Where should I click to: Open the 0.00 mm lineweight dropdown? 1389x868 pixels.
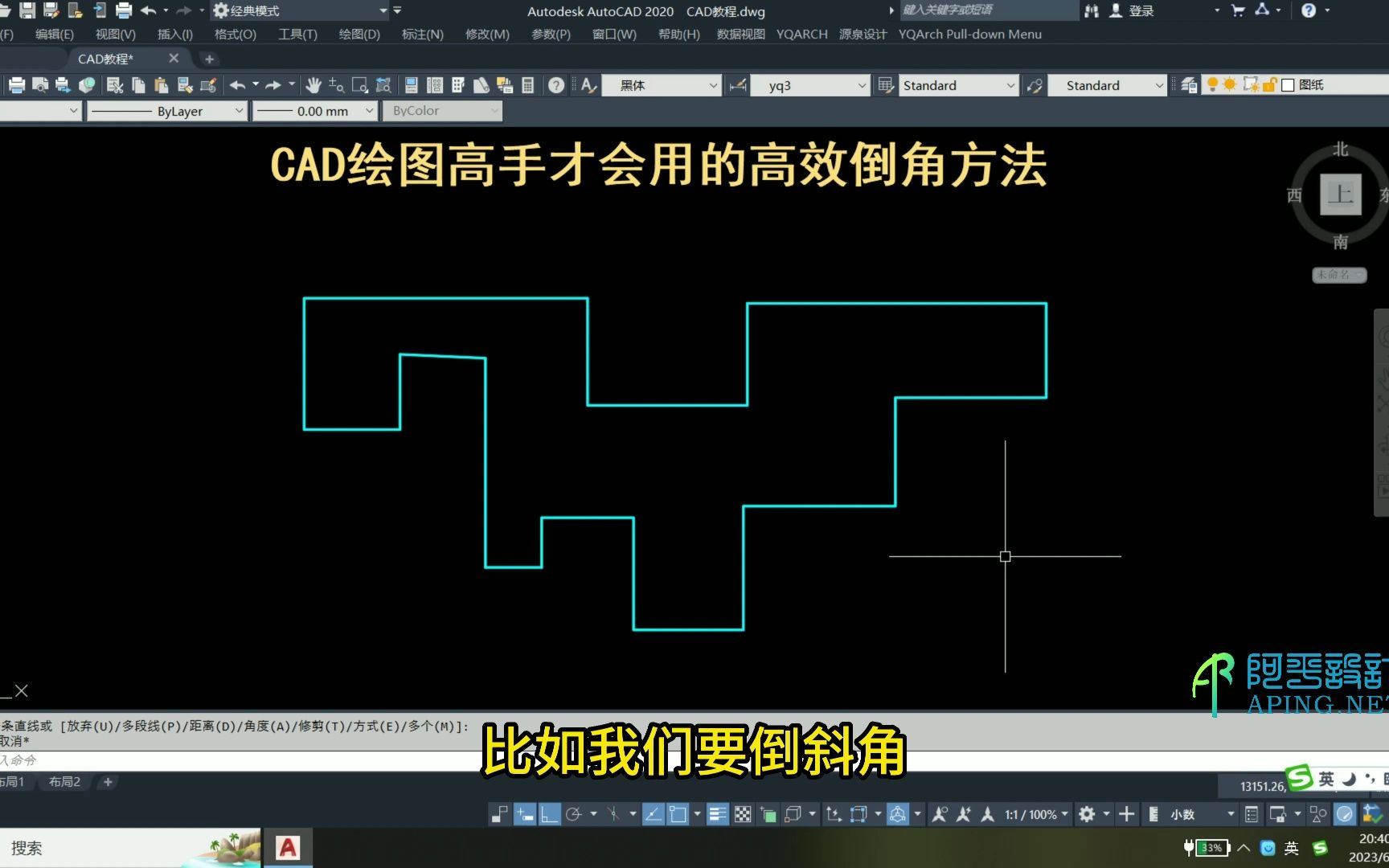click(314, 111)
